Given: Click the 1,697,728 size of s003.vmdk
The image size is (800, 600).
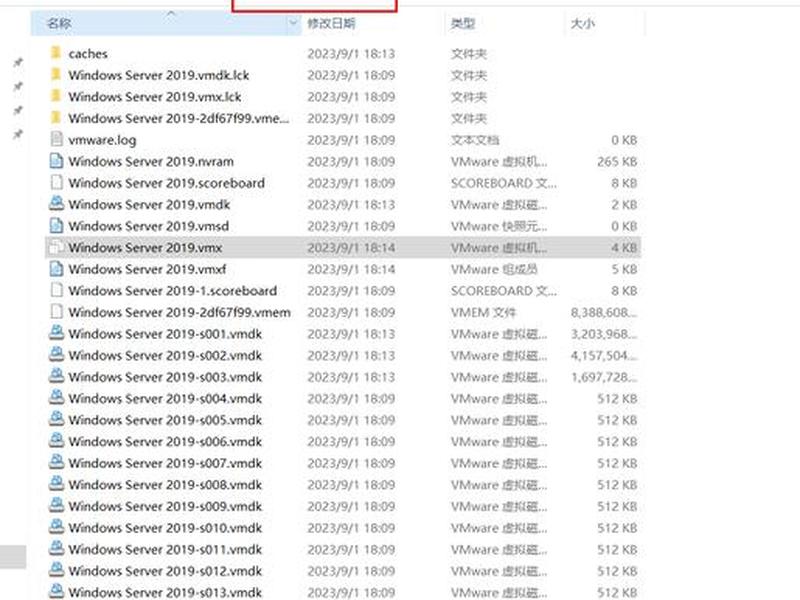Looking at the screenshot, I should (604, 377).
